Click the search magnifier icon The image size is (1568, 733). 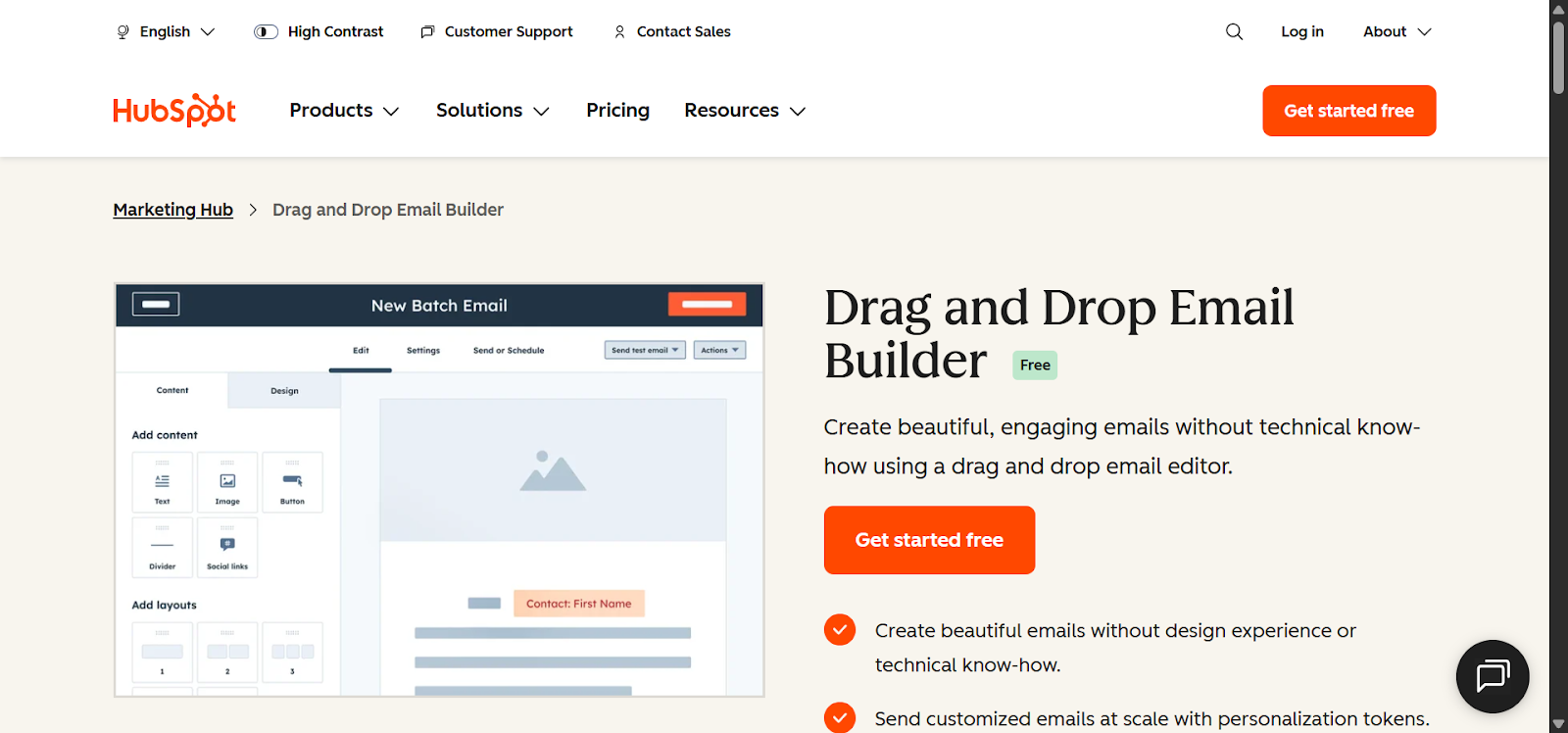(1234, 31)
